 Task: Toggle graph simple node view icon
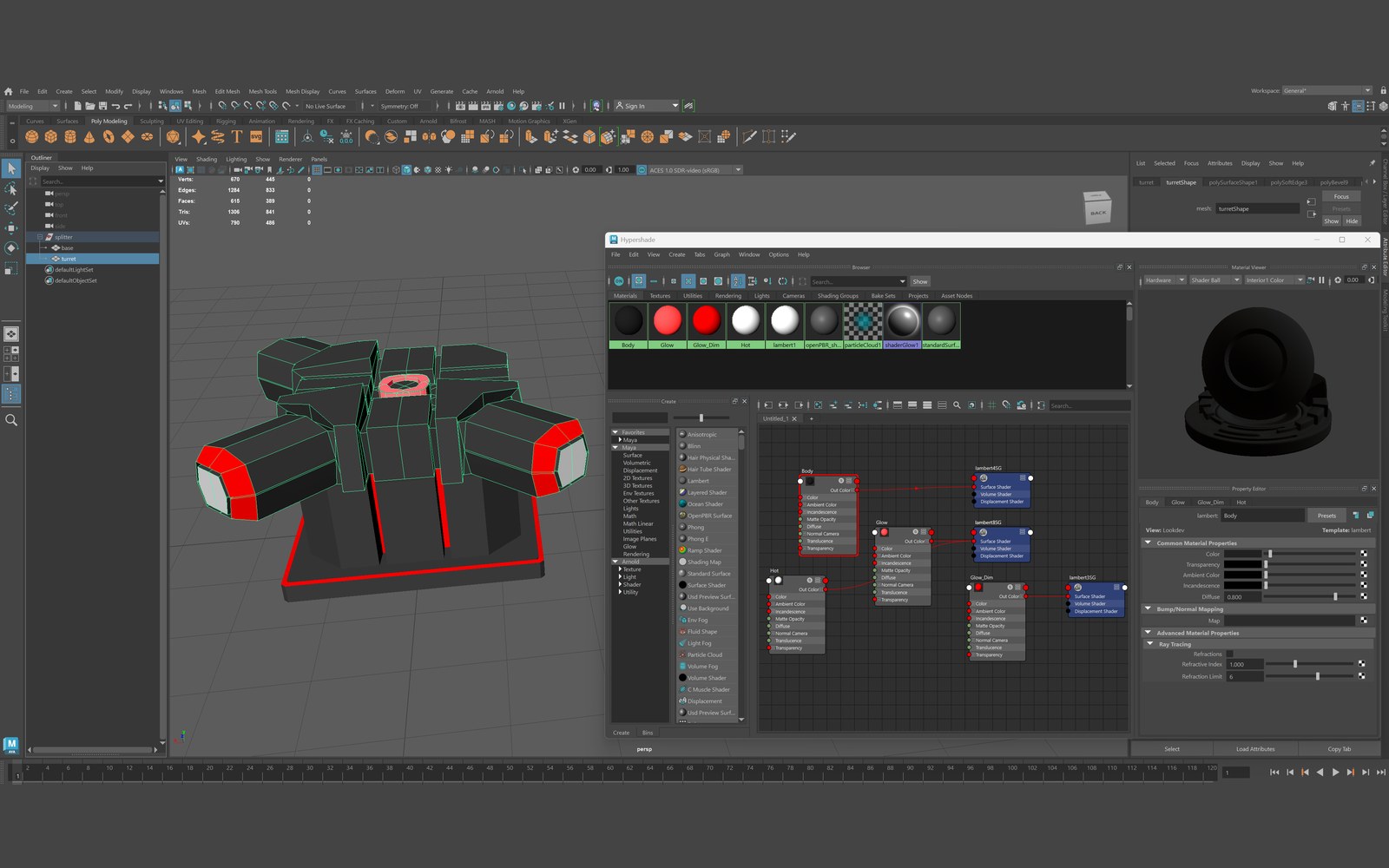pos(898,405)
